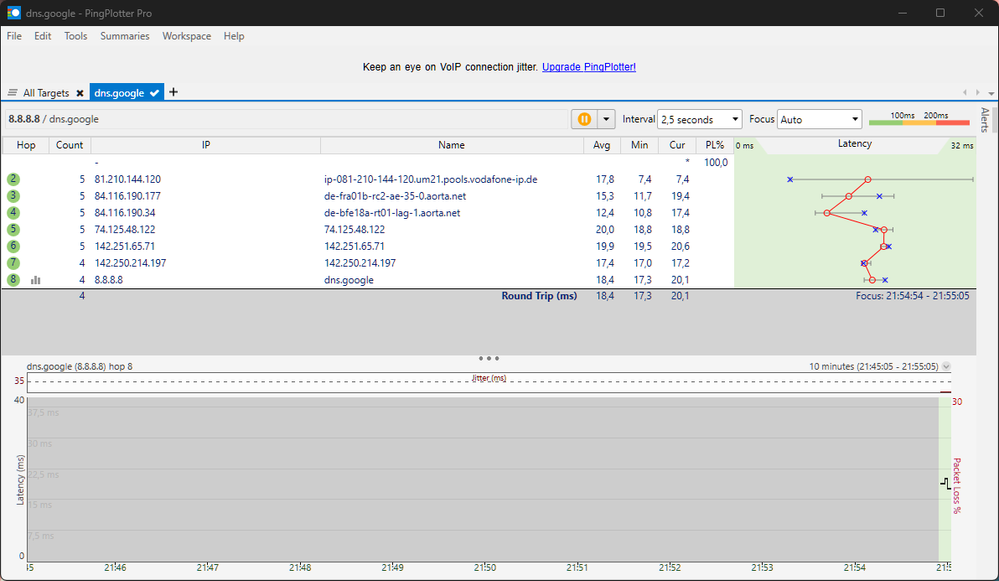
Task: Click the Cur column header
Action: click(x=677, y=145)
